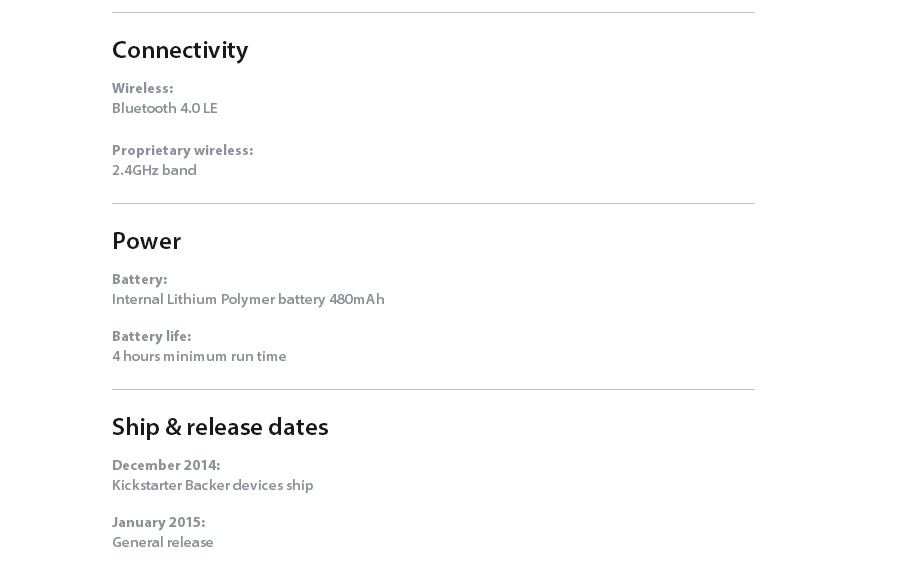The width and height of the screenshot is (919, 564).
Task: Click the Bluetooth 4.0 LE text
Action: [165, 108]
